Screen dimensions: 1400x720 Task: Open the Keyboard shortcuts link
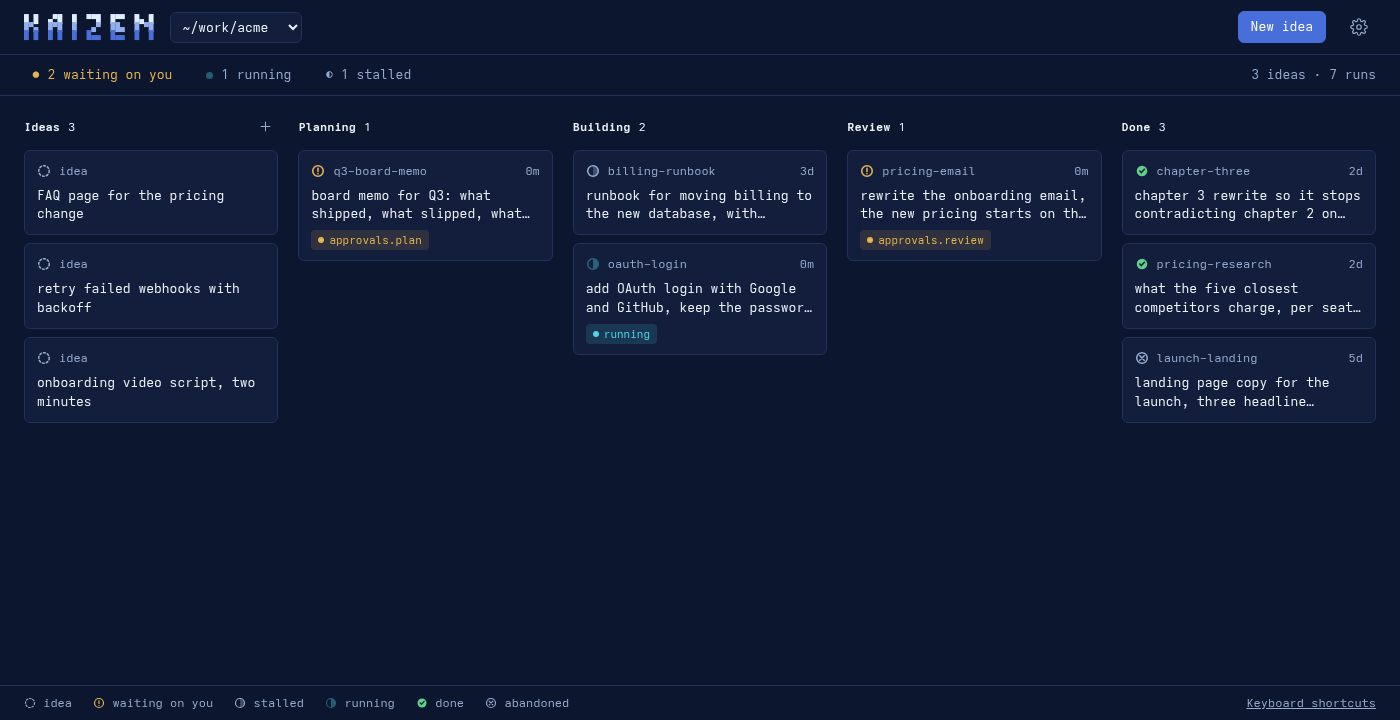[x=1311, y=703]
